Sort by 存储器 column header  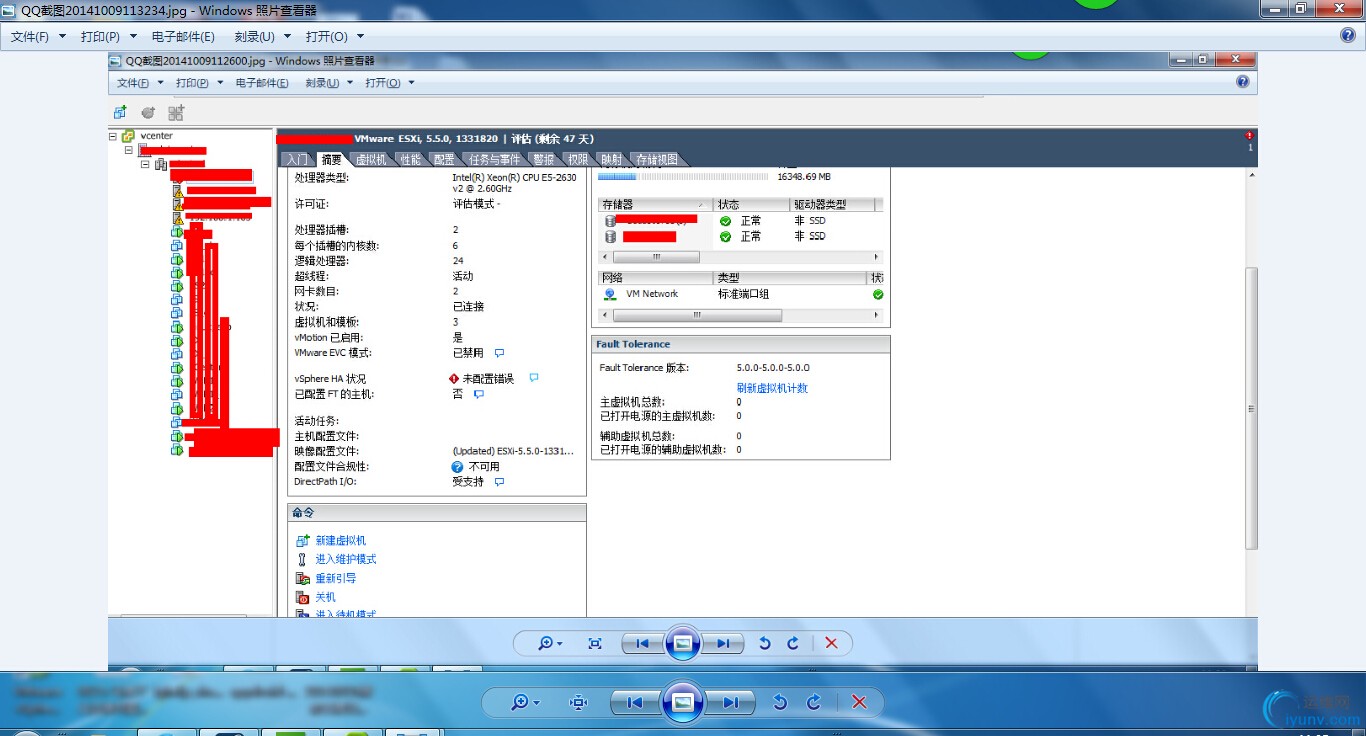tap(654, 205)
